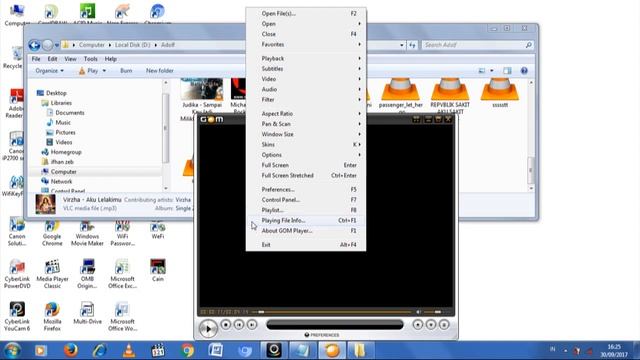Image resolution: width=640 pixels, height=360 pixels.
Task: Expand the Open submenu
Action: click(x=306, y=24)
